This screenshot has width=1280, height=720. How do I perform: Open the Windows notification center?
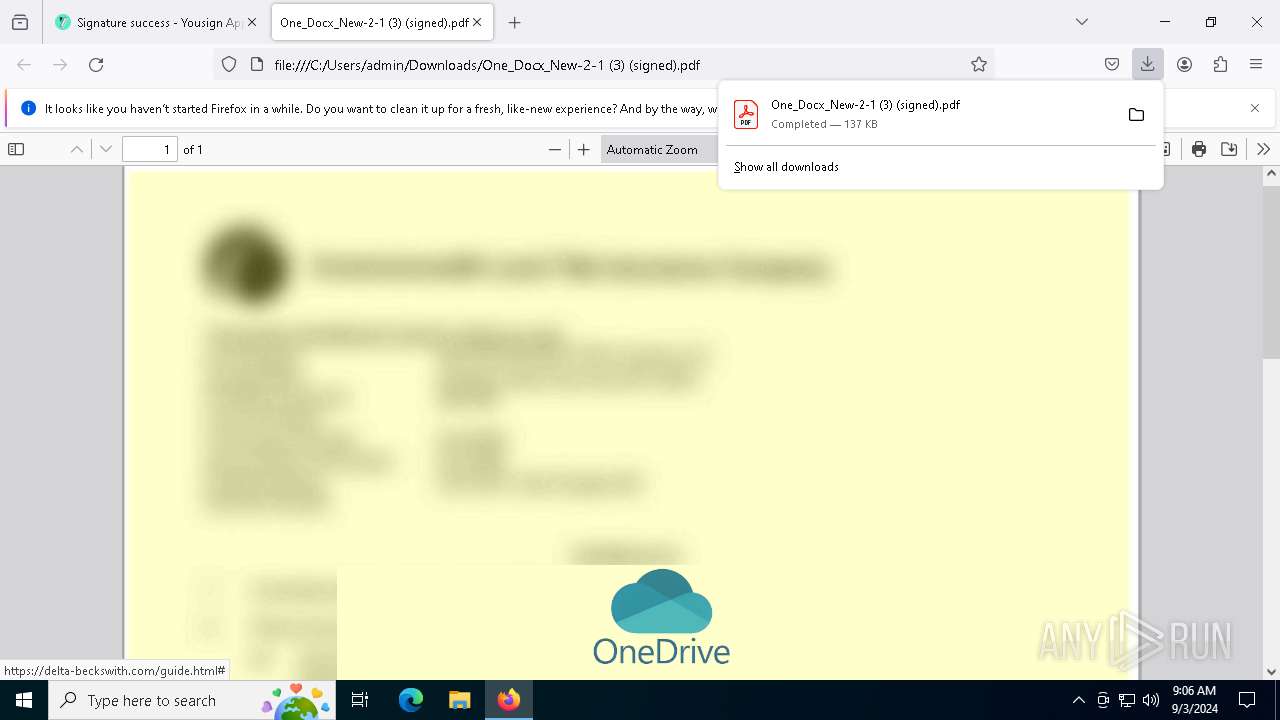(1247, 700)
